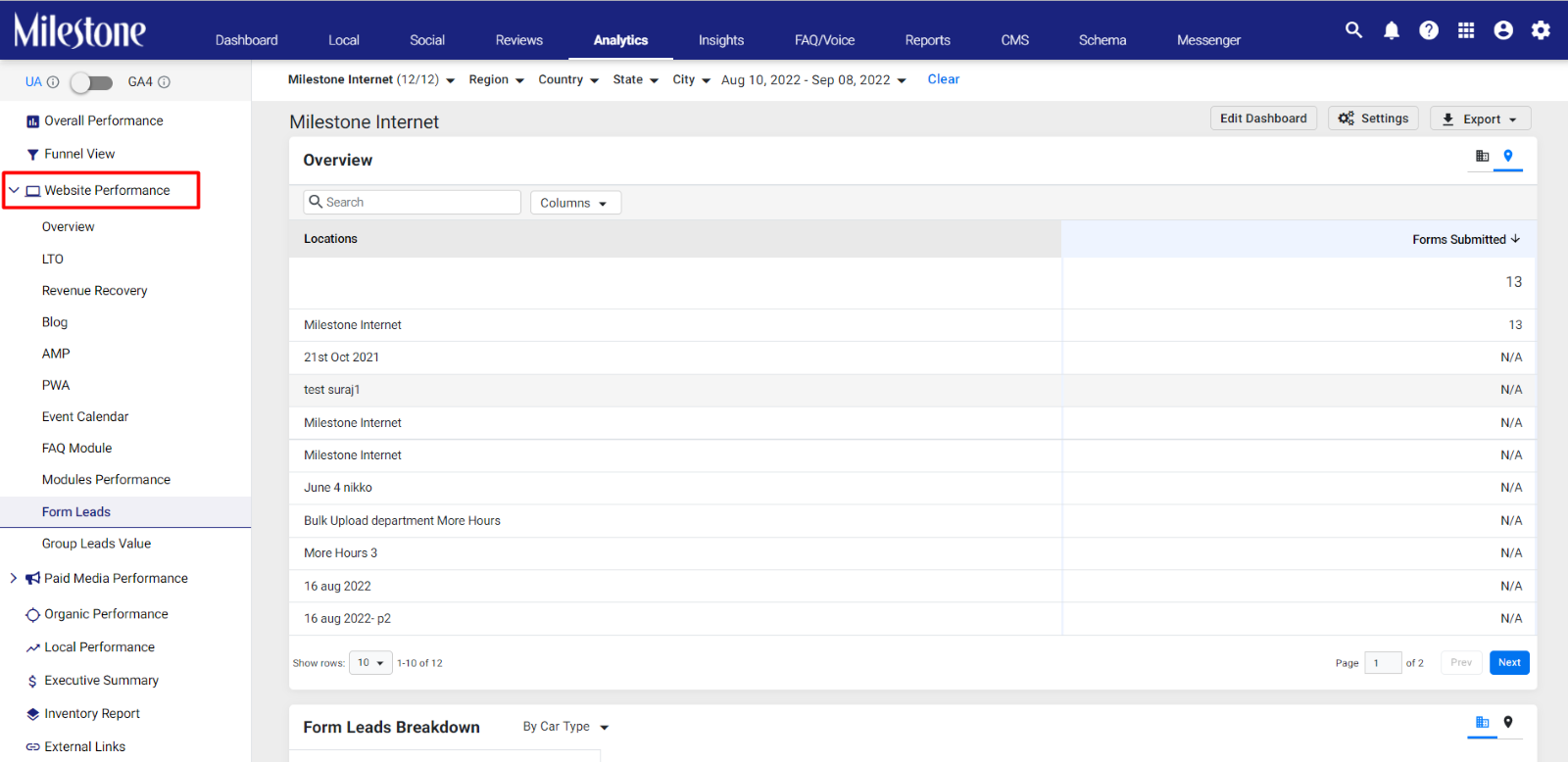
Task: Click the Executive Summary dollar icon
Action: tap(32, 681)
